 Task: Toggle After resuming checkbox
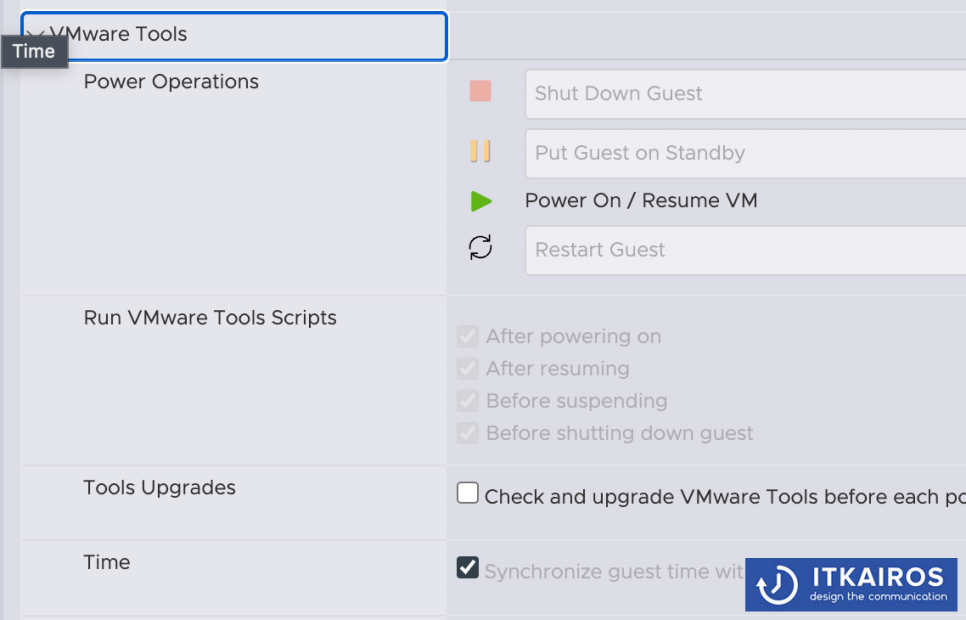468,369
